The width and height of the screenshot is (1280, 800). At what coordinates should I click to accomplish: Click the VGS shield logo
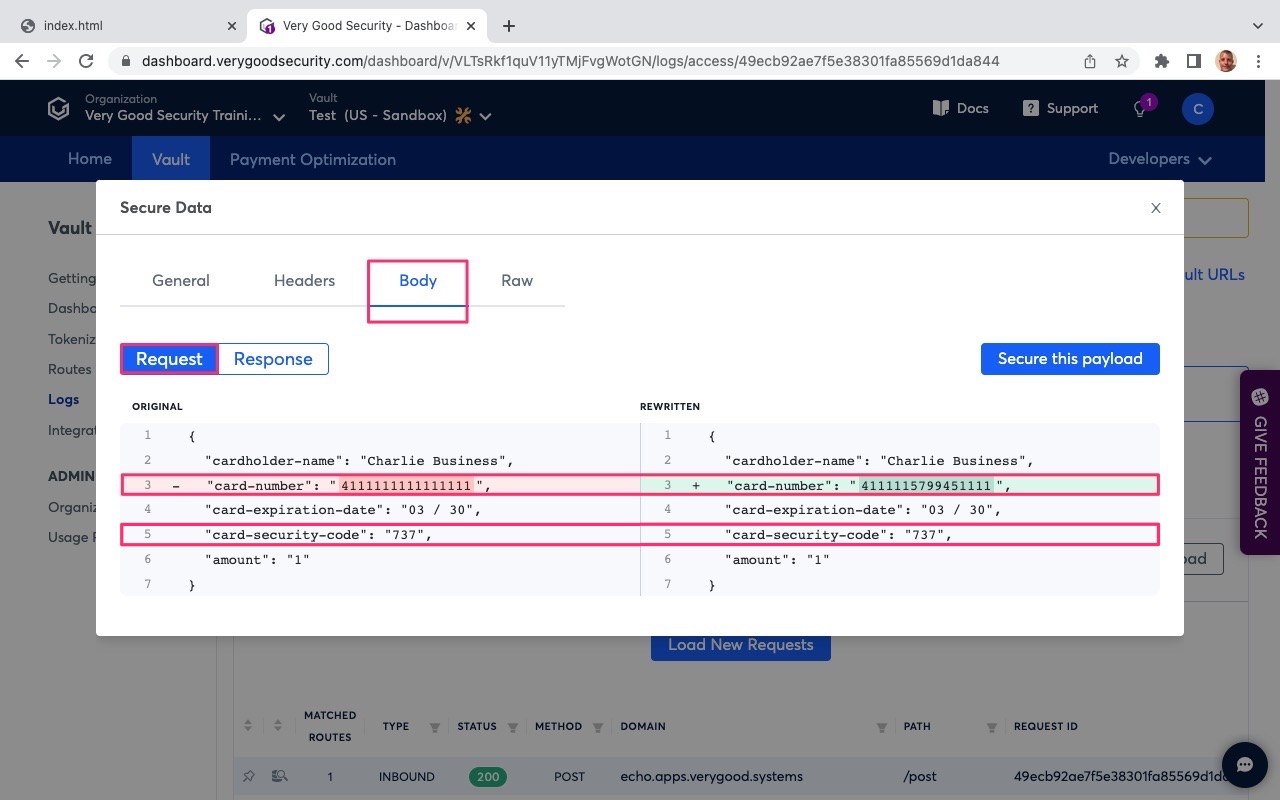59,108
